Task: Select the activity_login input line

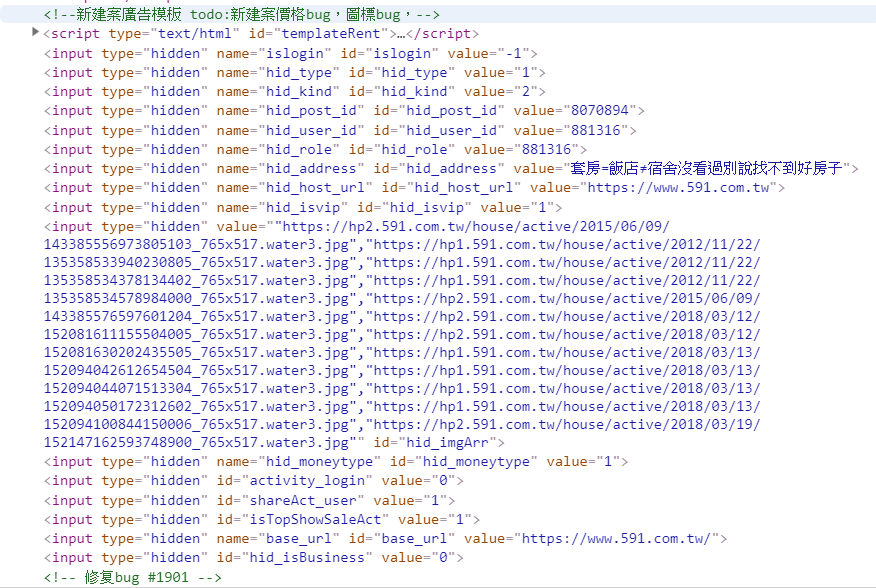Action: (x=254, y=480)
